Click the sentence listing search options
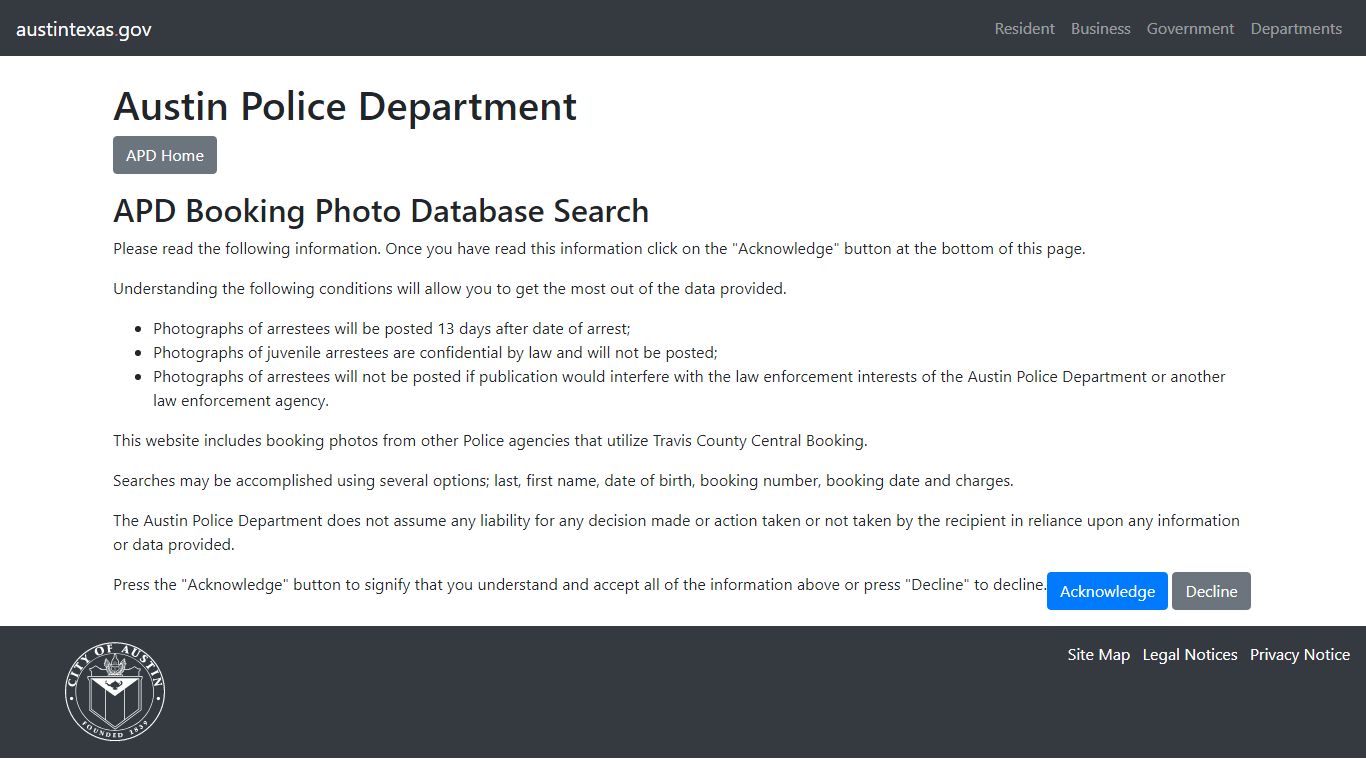This screenshot has height=768, width=1366. coord(563,480)
